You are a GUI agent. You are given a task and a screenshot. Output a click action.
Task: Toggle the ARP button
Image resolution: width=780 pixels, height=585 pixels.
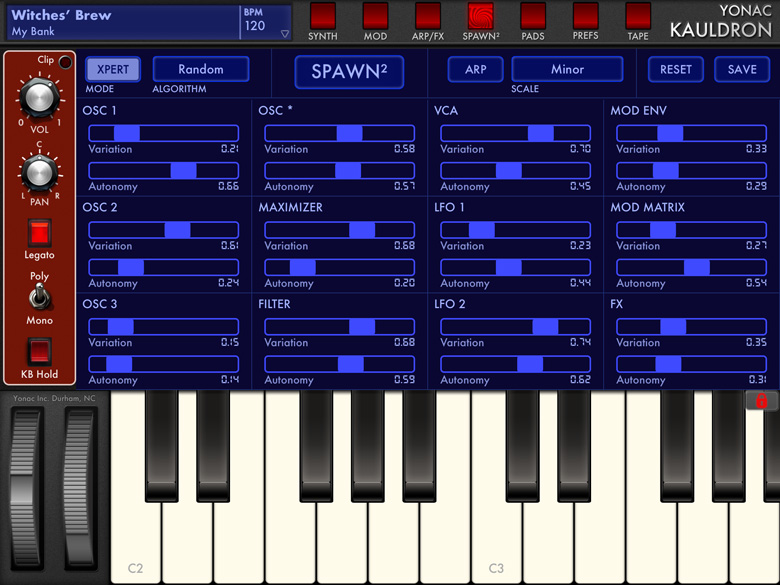(x=476, y=69)
